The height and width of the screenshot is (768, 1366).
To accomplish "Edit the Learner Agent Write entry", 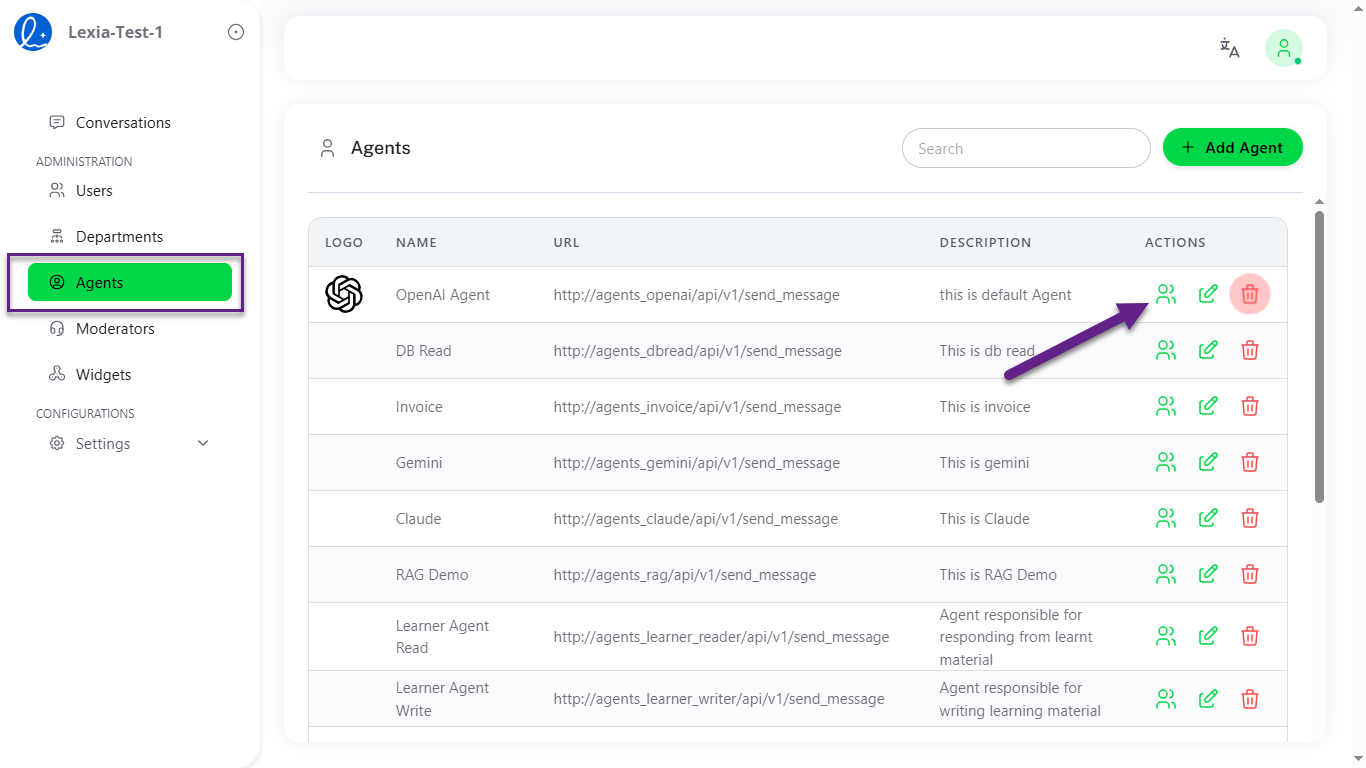I will (1207, 699).
